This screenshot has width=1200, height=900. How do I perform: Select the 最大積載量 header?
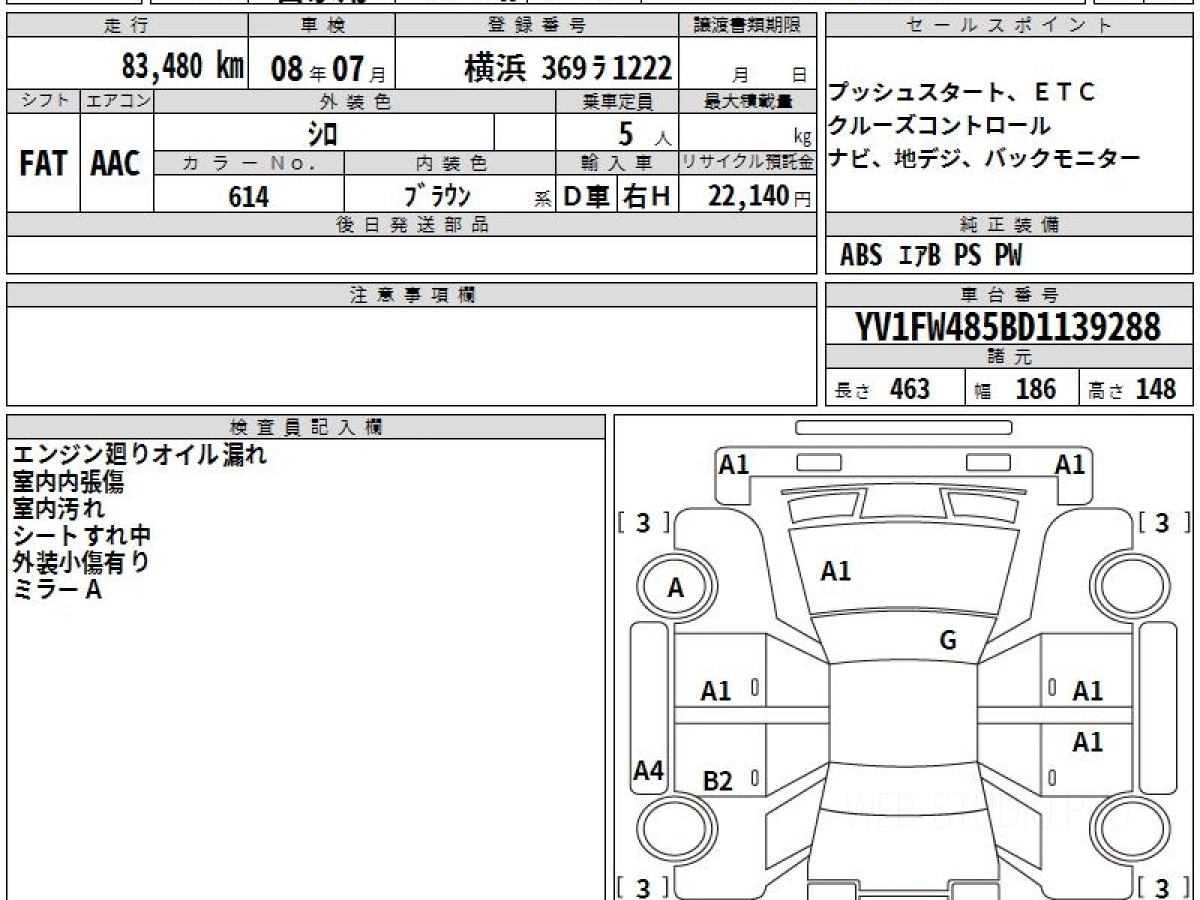click(x=748, y=100)
